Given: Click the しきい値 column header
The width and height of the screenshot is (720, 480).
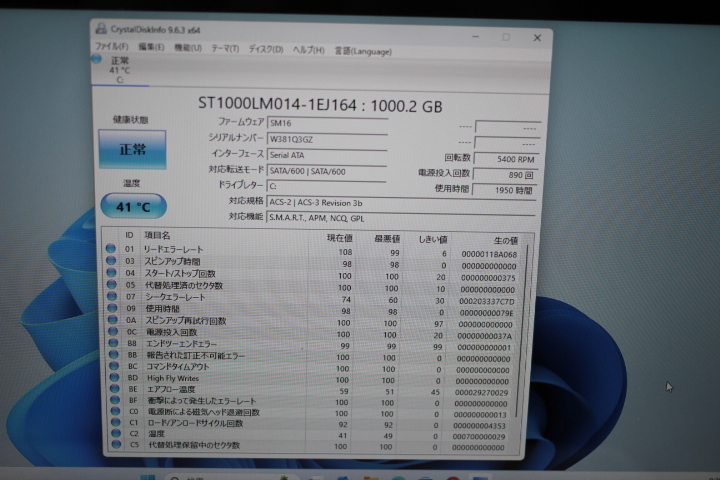Looking at the screenshot, I should point(433,239).
